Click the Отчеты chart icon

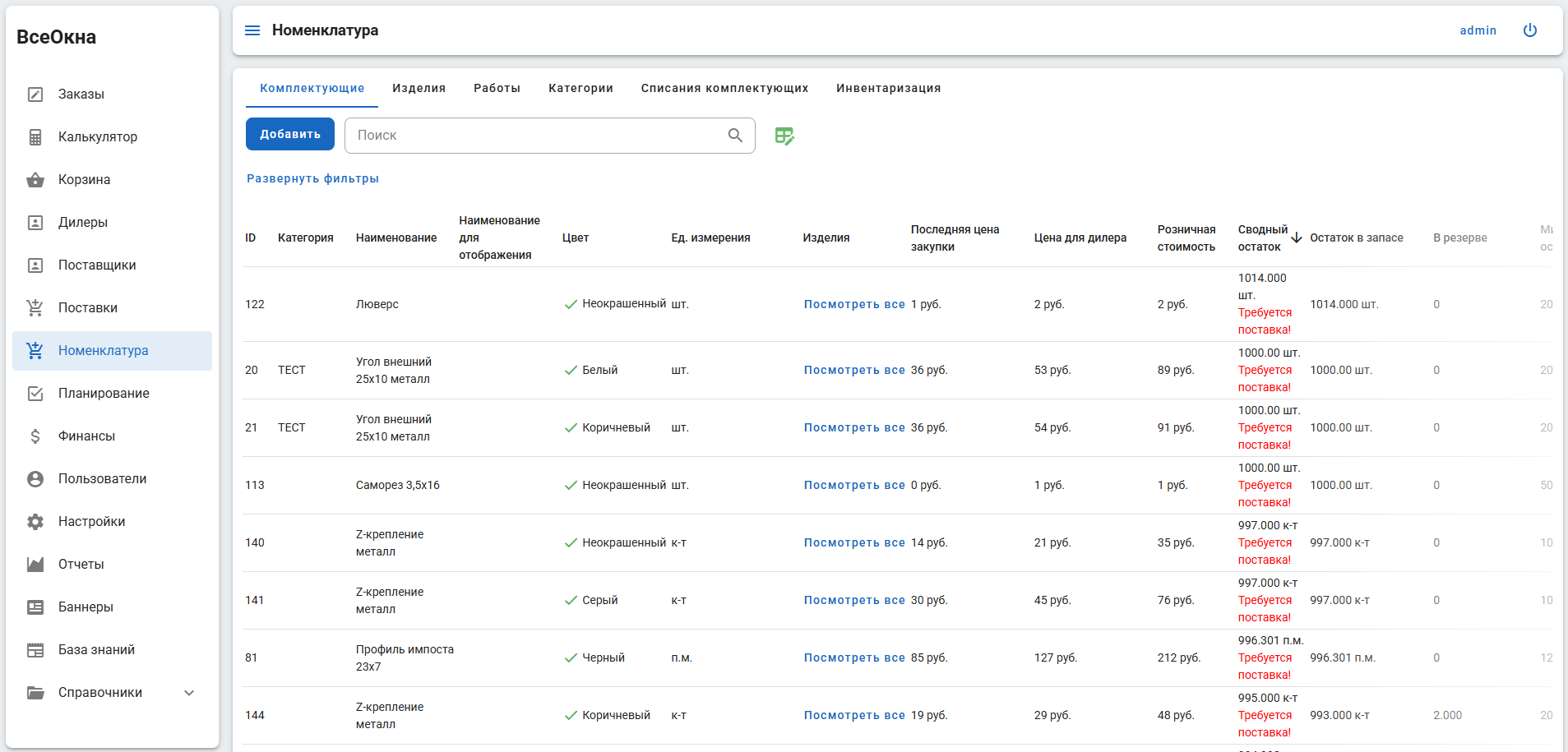[x=35, y=565]
